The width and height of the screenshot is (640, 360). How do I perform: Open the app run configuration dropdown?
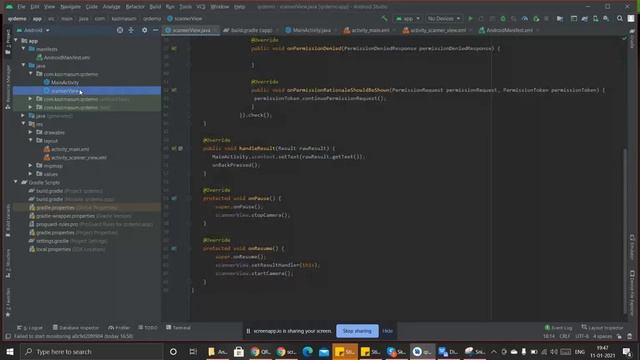tap(408, 19)
